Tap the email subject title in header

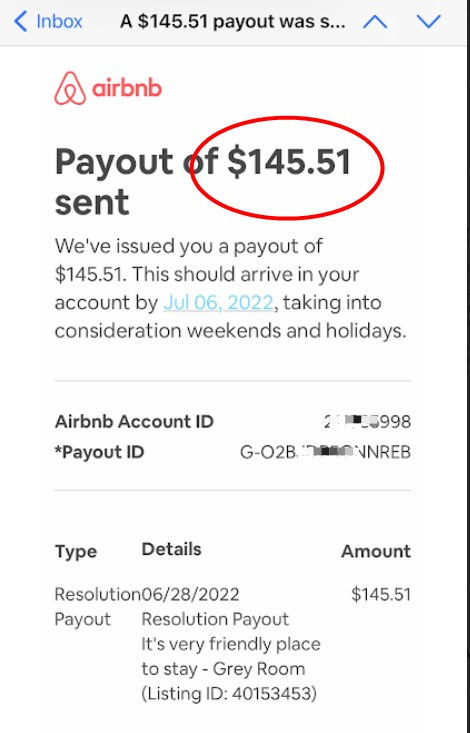click(x=233, y=22)
